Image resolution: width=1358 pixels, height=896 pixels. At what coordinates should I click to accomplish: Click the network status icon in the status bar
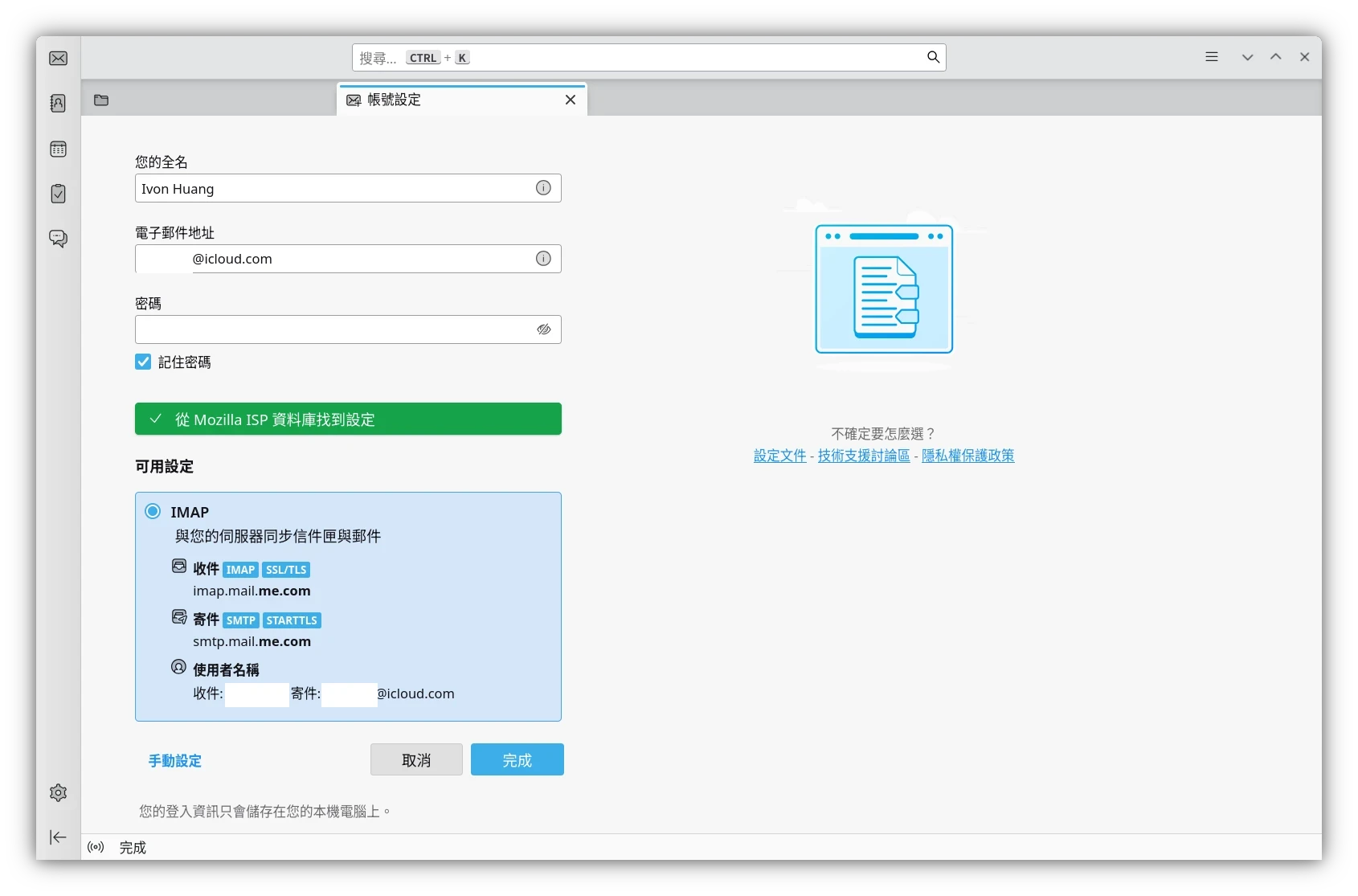96,847
